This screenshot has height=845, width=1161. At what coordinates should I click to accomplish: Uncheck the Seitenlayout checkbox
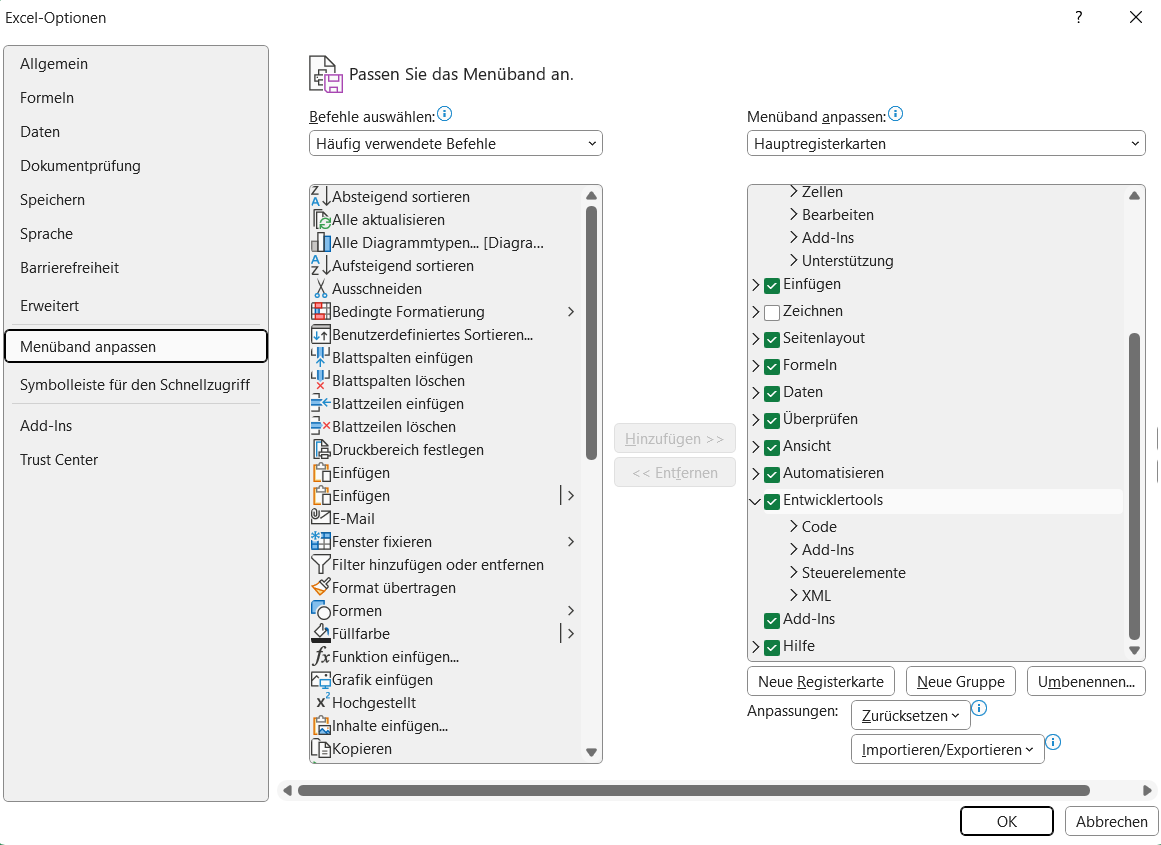pos(772,339)
